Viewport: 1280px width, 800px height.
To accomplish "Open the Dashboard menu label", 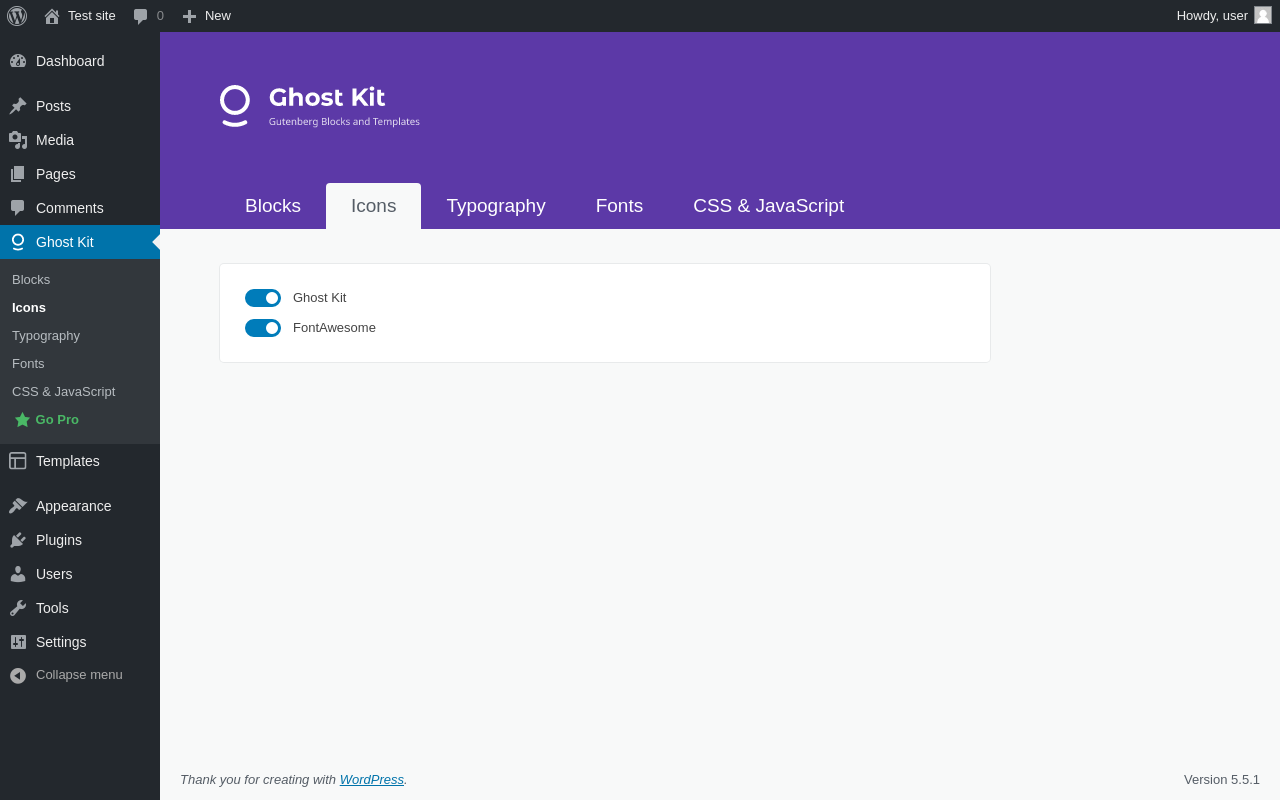I will click(x=70, y=61).
